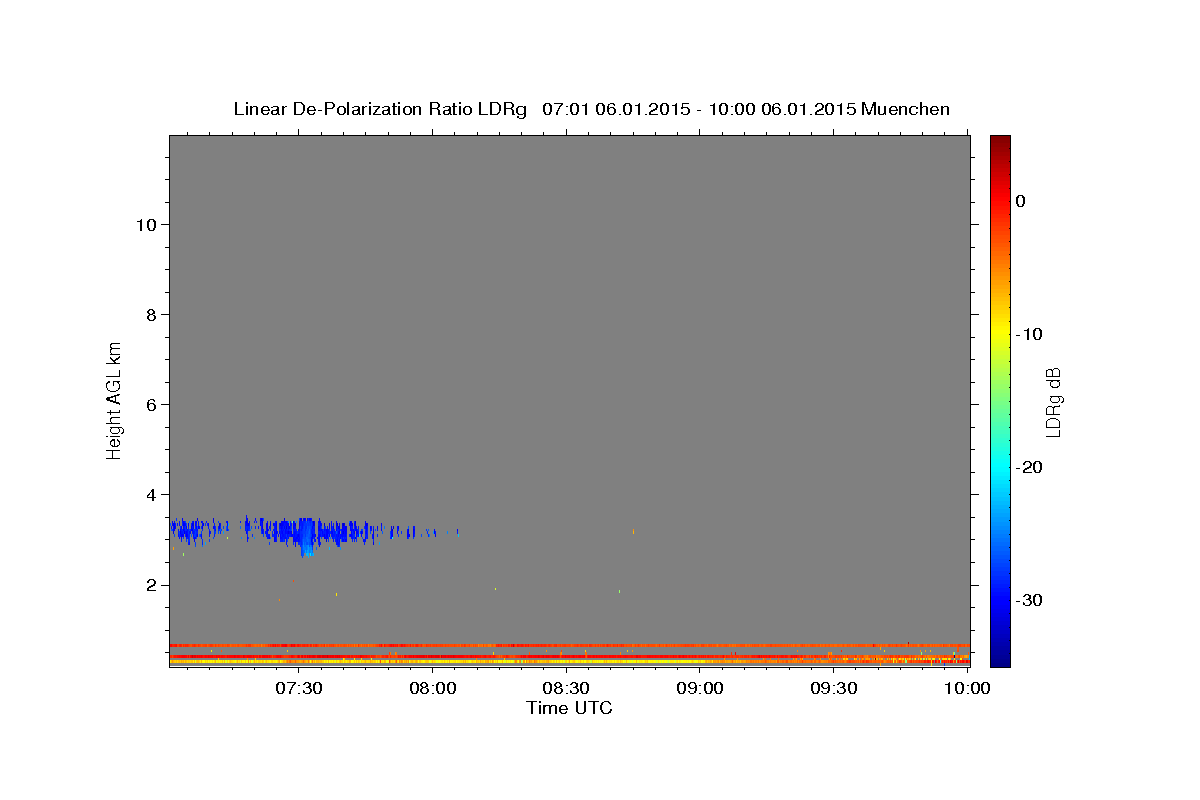Select the 'Time UTC' axis label
The image size is (1200, 800).
pos(569,708)
